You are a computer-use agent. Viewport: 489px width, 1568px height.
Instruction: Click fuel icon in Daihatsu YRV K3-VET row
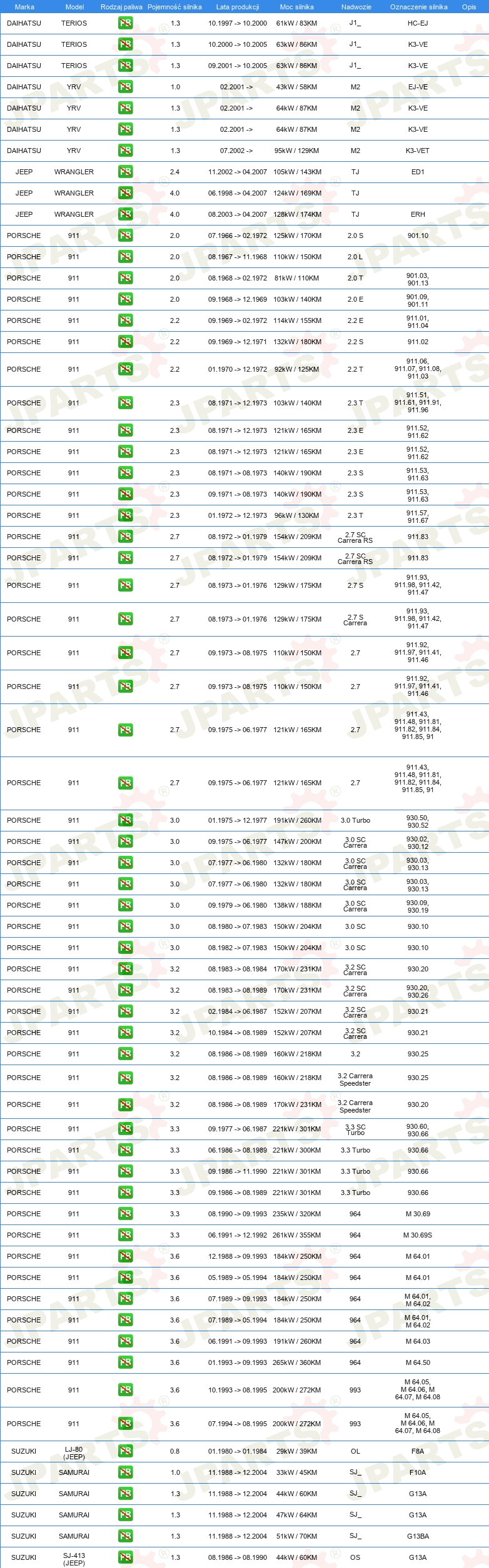(125, 151)
